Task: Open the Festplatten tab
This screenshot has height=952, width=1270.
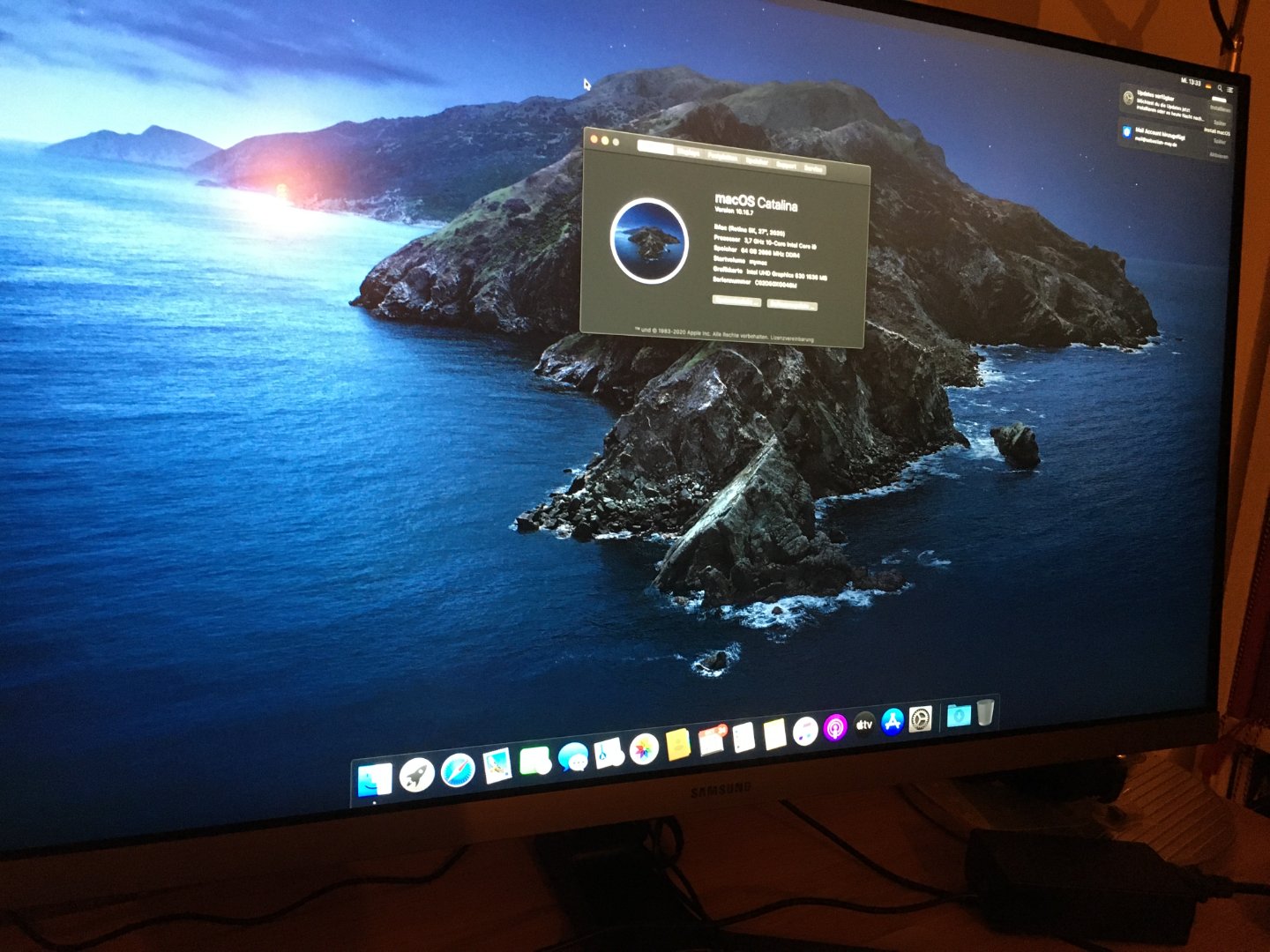Action: [721, 156]
